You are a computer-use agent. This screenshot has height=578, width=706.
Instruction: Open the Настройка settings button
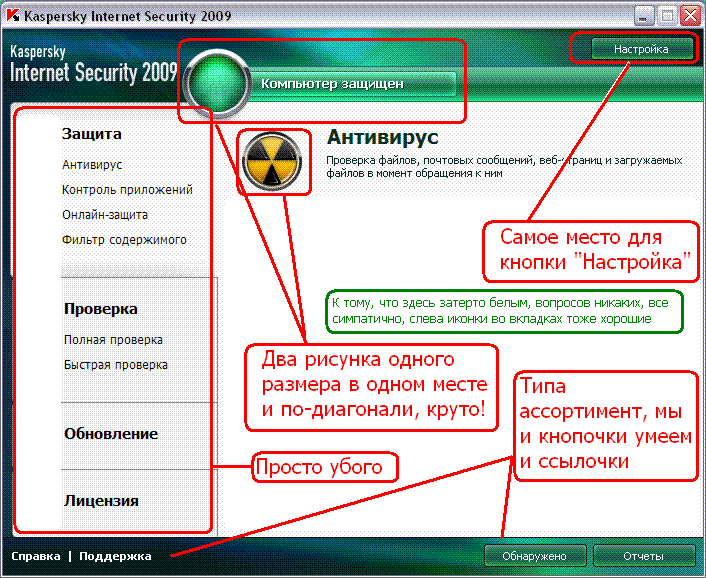[x=641, y=49]
